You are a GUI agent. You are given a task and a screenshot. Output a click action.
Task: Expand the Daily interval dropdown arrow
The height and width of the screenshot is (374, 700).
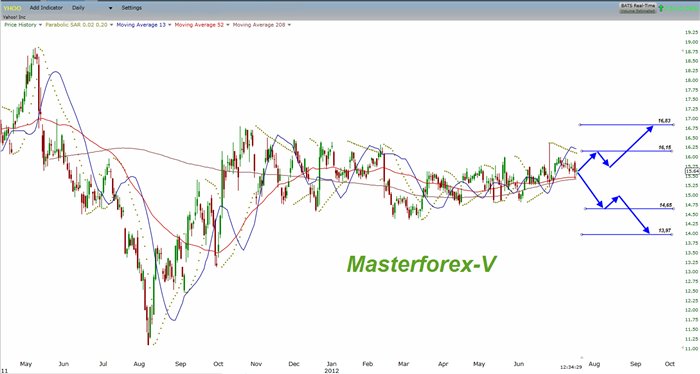(x=111, y=8)
